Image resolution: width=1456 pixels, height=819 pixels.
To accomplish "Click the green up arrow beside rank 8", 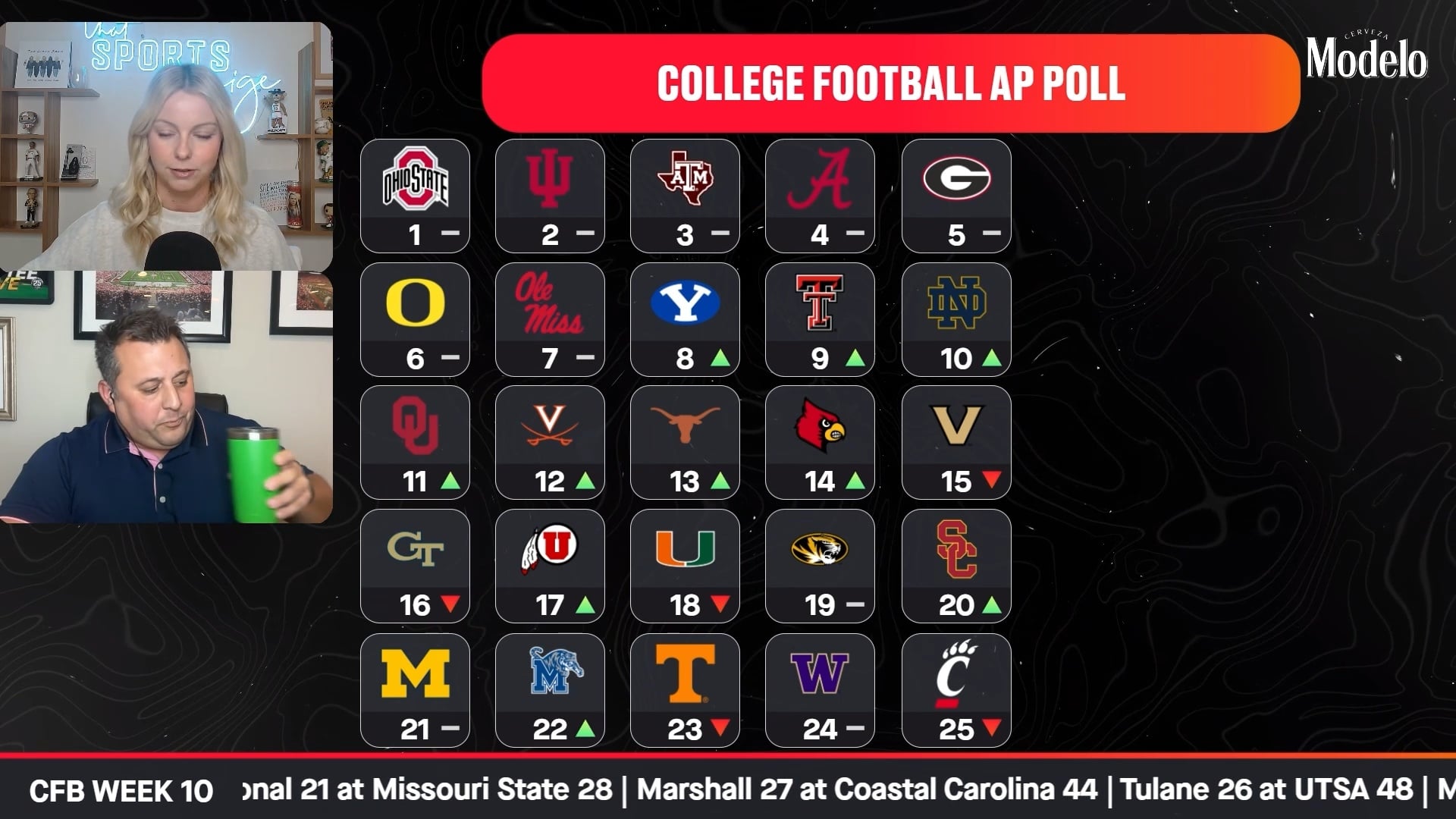I will point(720,358).
